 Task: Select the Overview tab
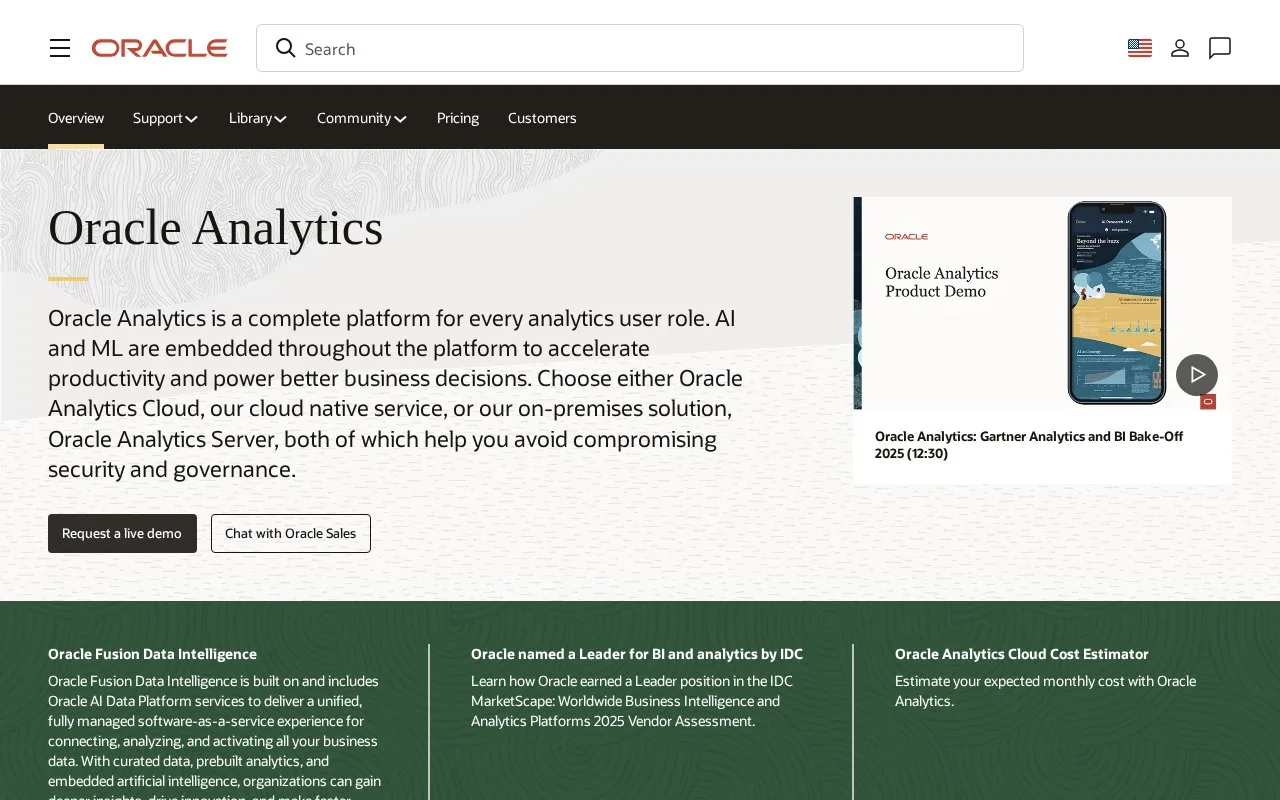click(76, 118)
